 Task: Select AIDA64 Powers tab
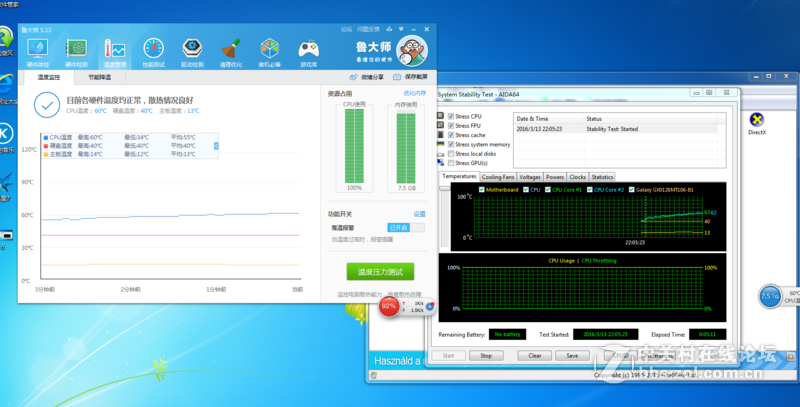555,177
